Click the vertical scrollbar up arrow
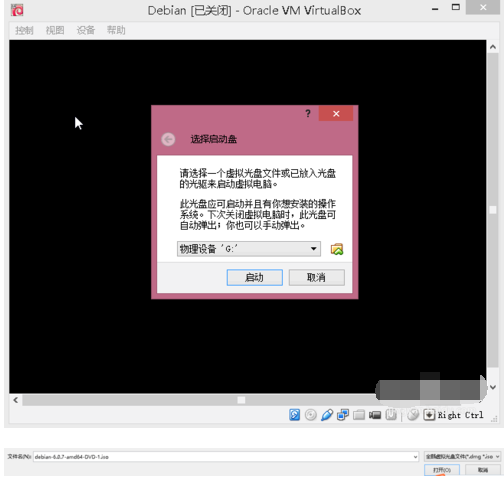The image size is (504, 478). click(x=493, y=47)
